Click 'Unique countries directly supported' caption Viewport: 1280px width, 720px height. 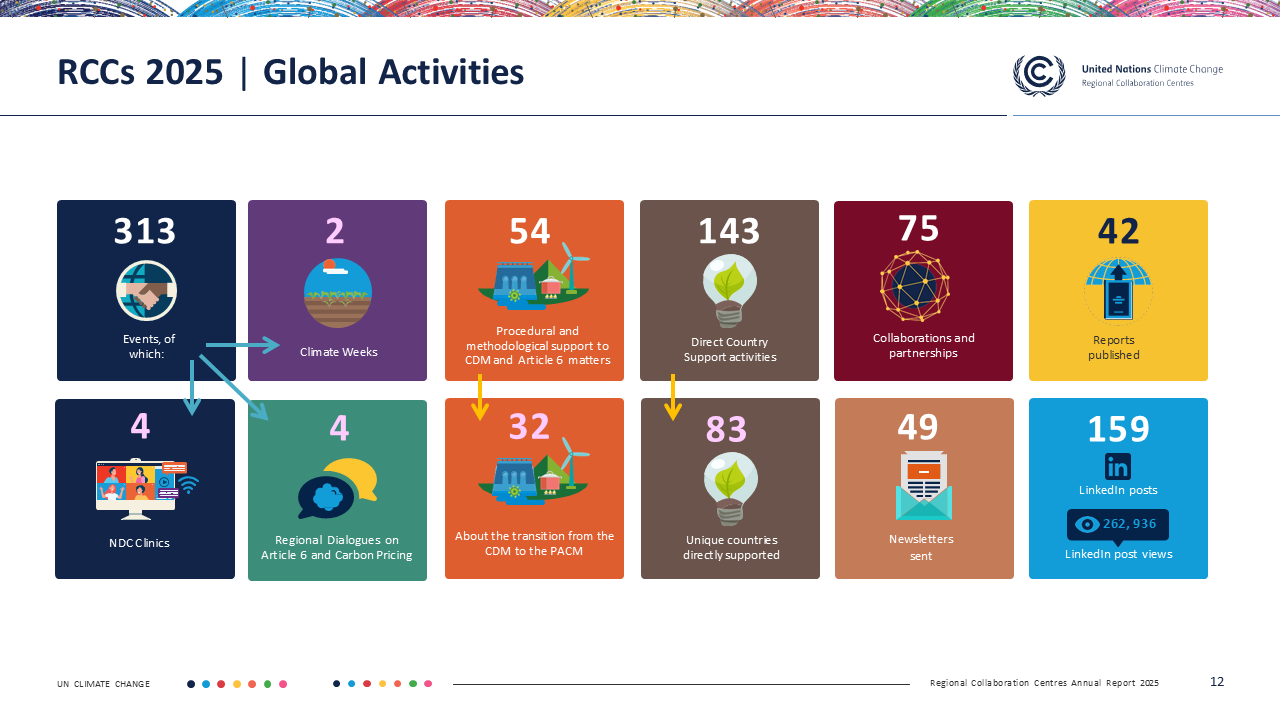point(731,547)
